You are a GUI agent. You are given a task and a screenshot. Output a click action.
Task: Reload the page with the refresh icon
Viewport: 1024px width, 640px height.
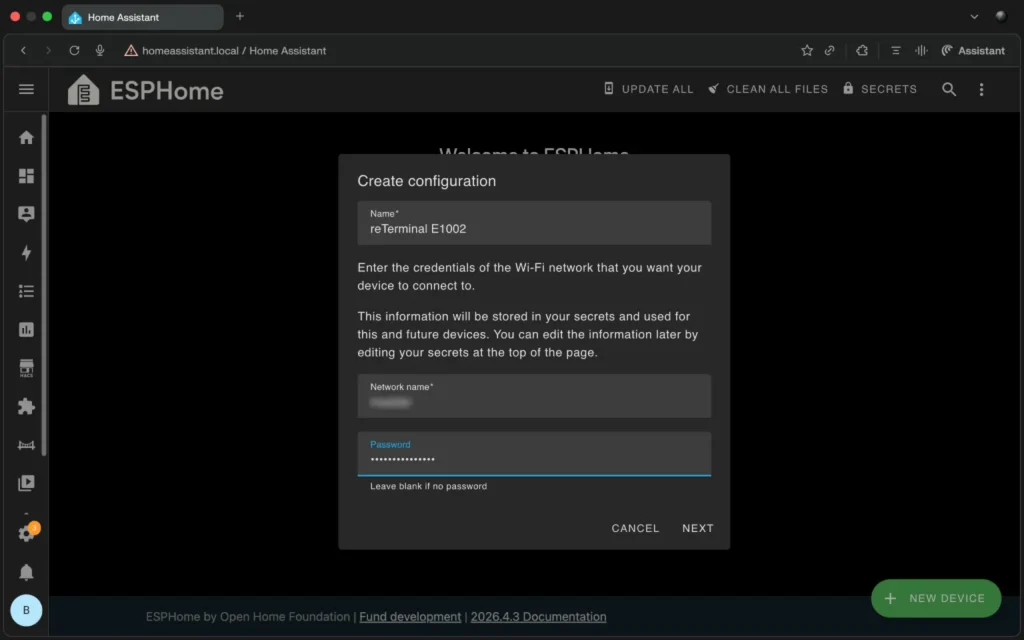(74, 50)
